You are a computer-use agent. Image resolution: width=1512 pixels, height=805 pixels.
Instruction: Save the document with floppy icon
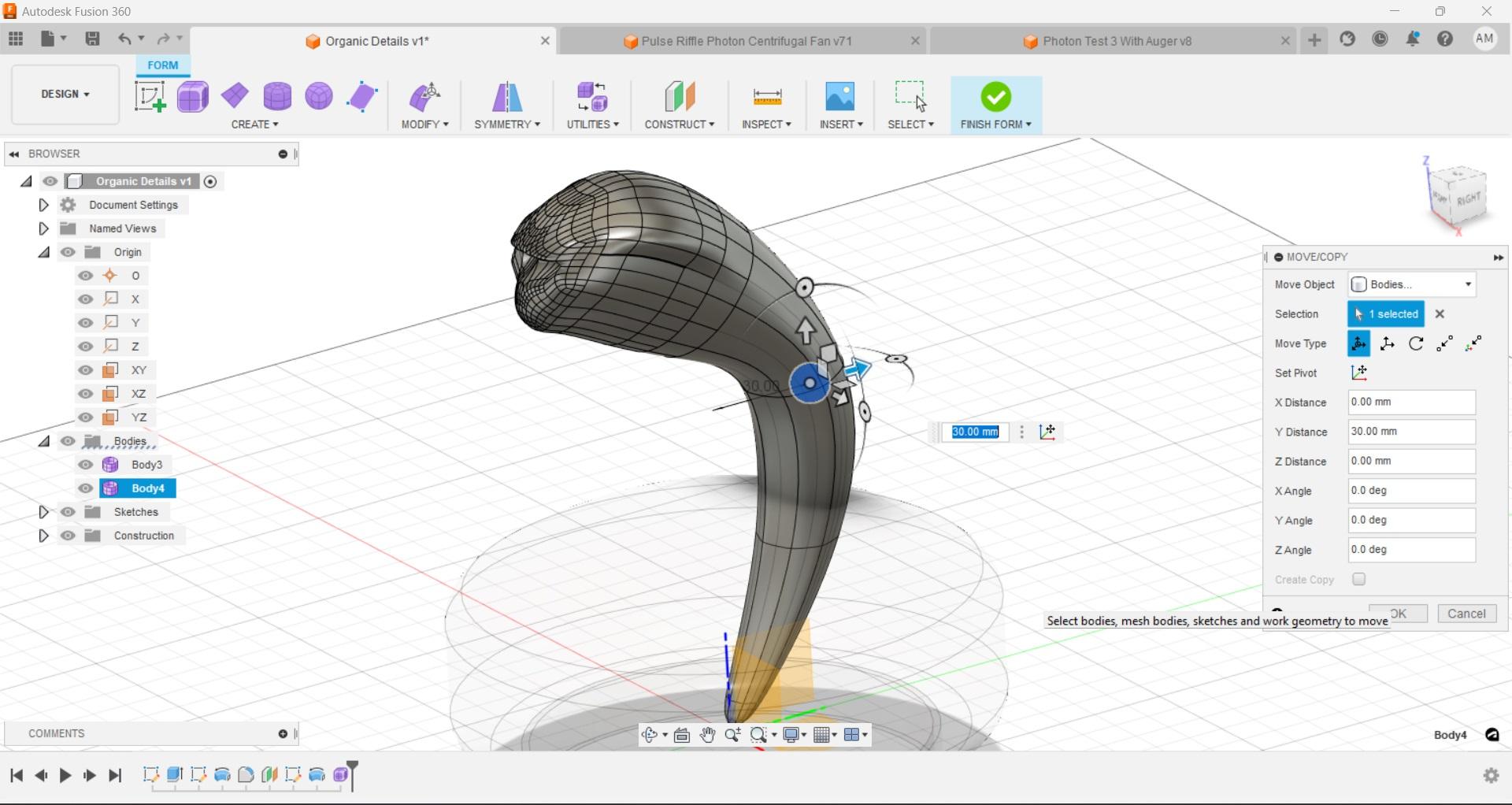(92, 39)
